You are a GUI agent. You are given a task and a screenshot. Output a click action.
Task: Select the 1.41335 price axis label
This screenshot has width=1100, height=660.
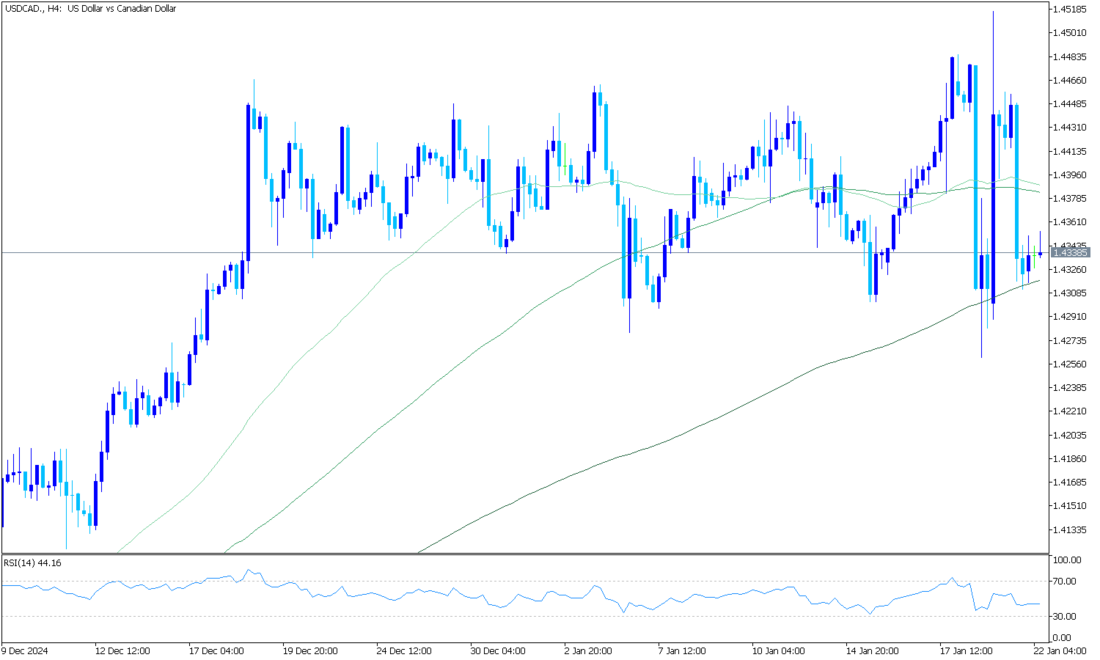click(x=1070, y=530)
